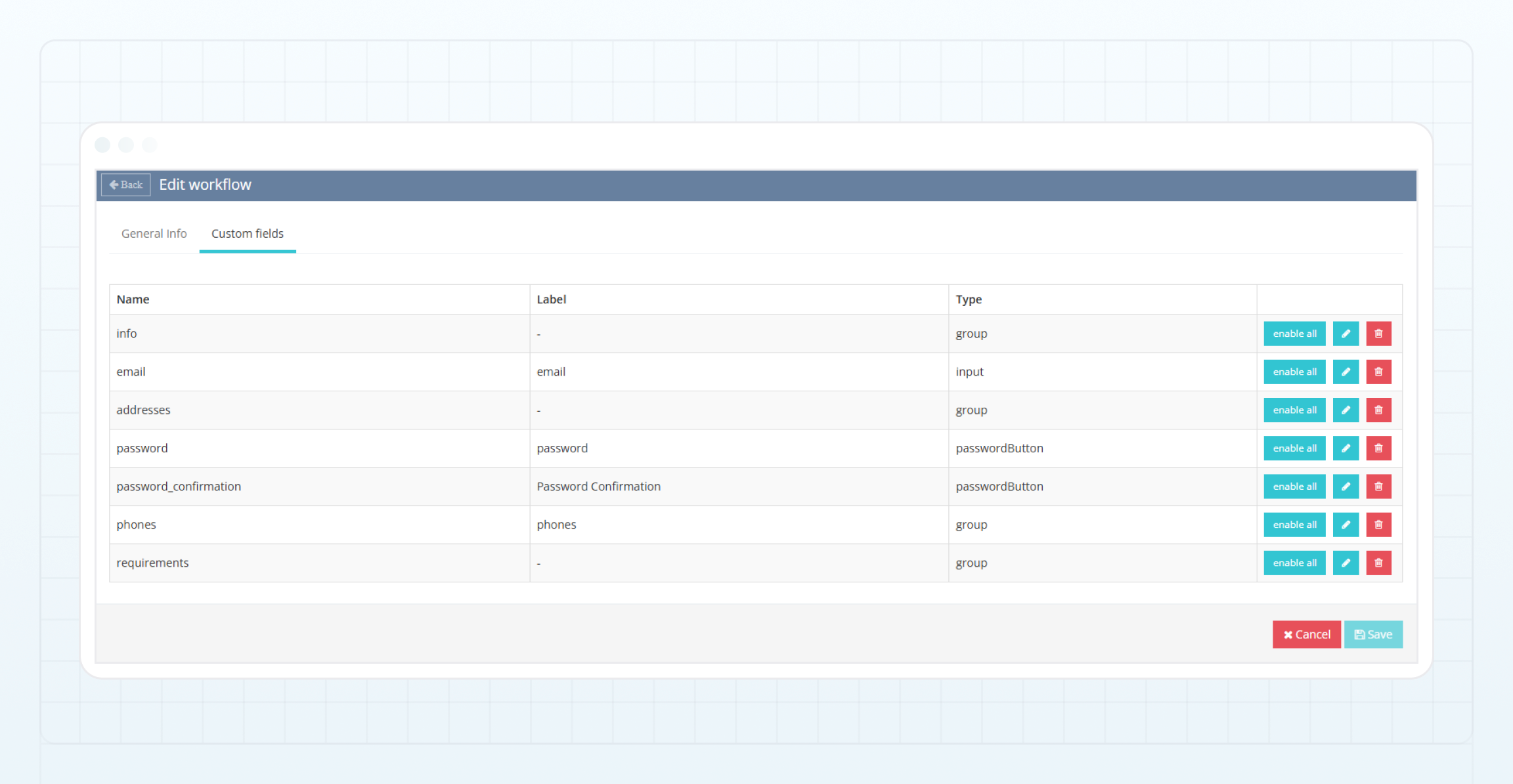Cancel the workflow edits
Image resolution: width=1513 pixels, height=784 pixels.
[x=1306, y=634]
